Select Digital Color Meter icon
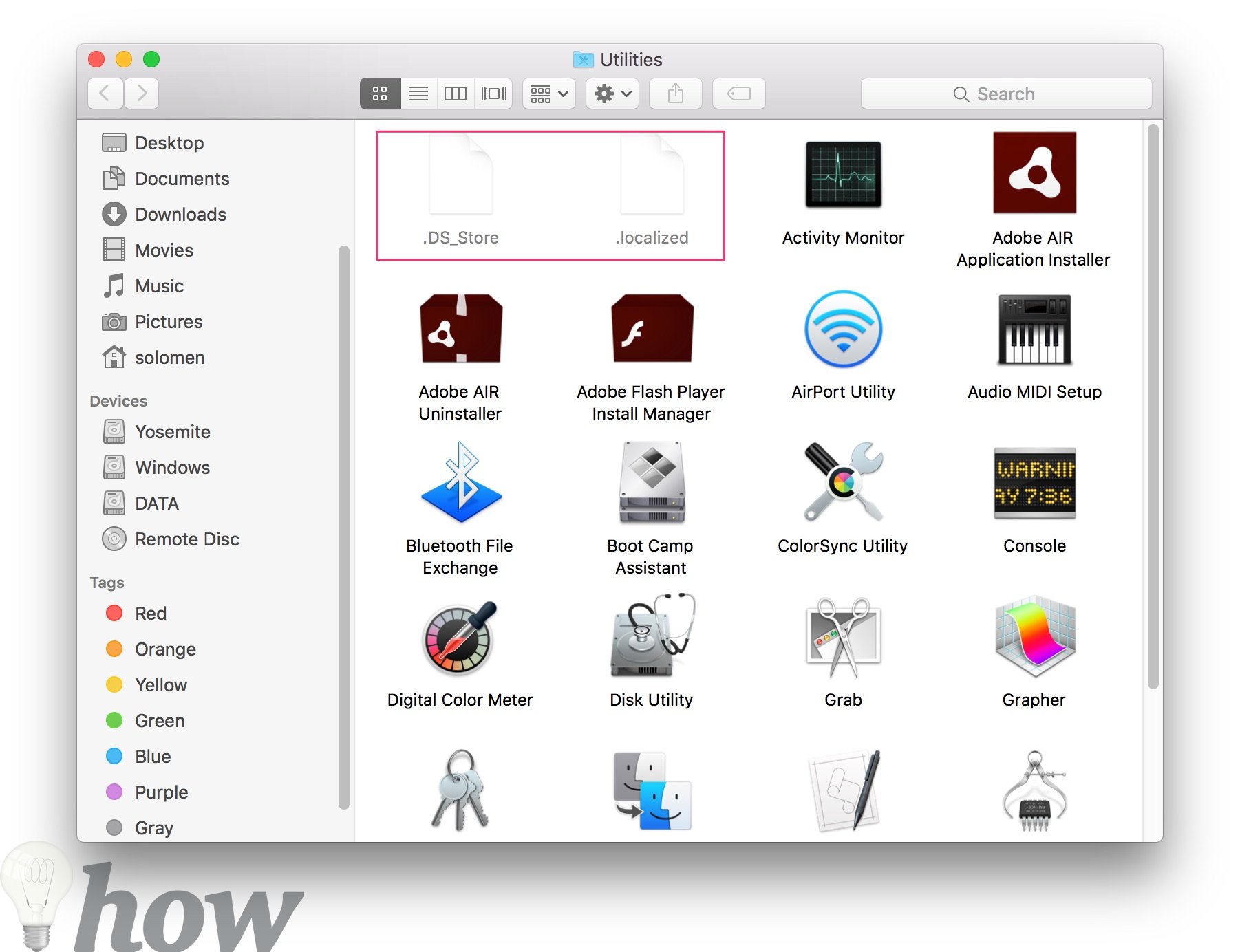Screen dimensions: 1240x952 [x=460, y=638]
